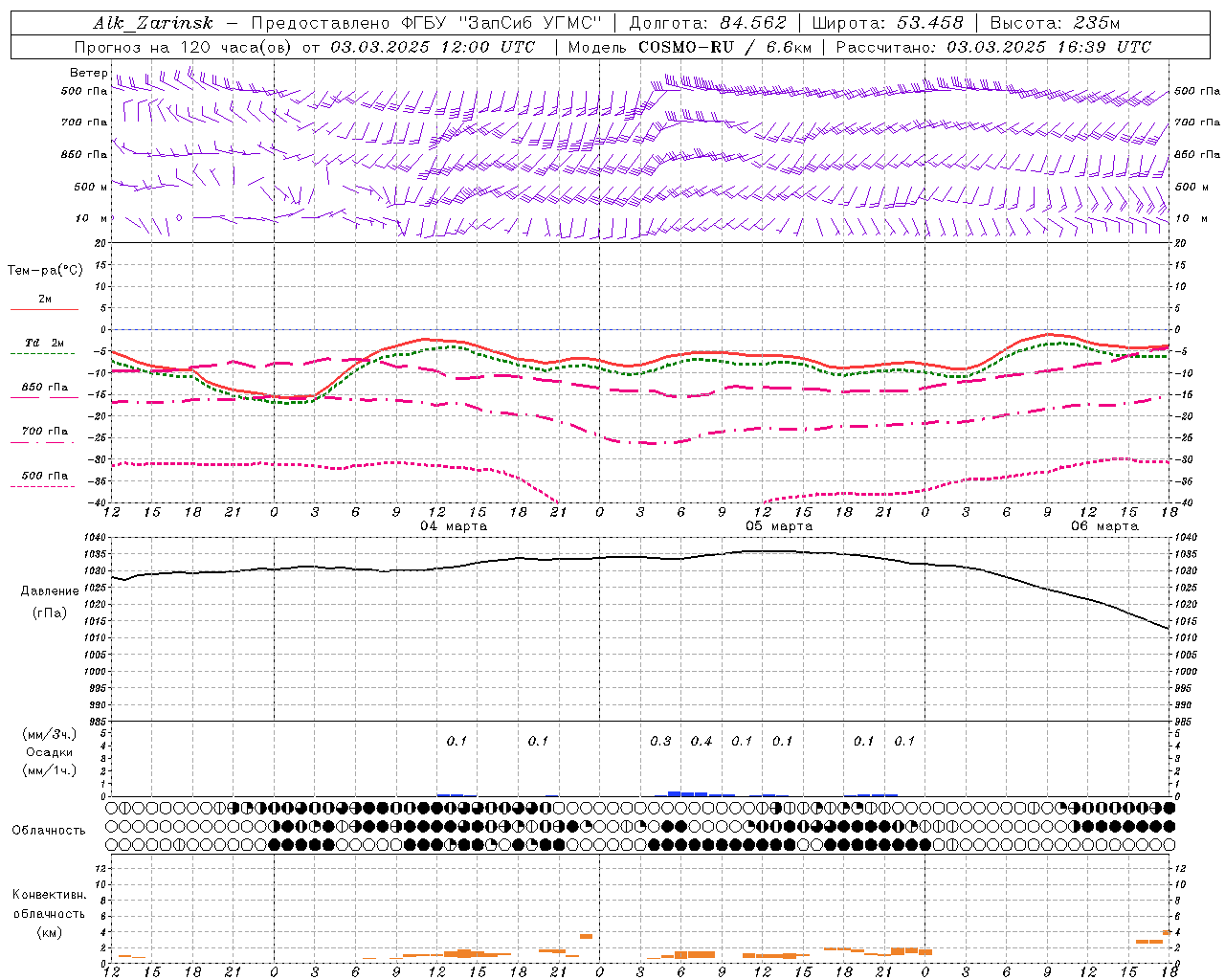Click the precipitation value "0.3"
1225x980 pixels.
[660, 742]
